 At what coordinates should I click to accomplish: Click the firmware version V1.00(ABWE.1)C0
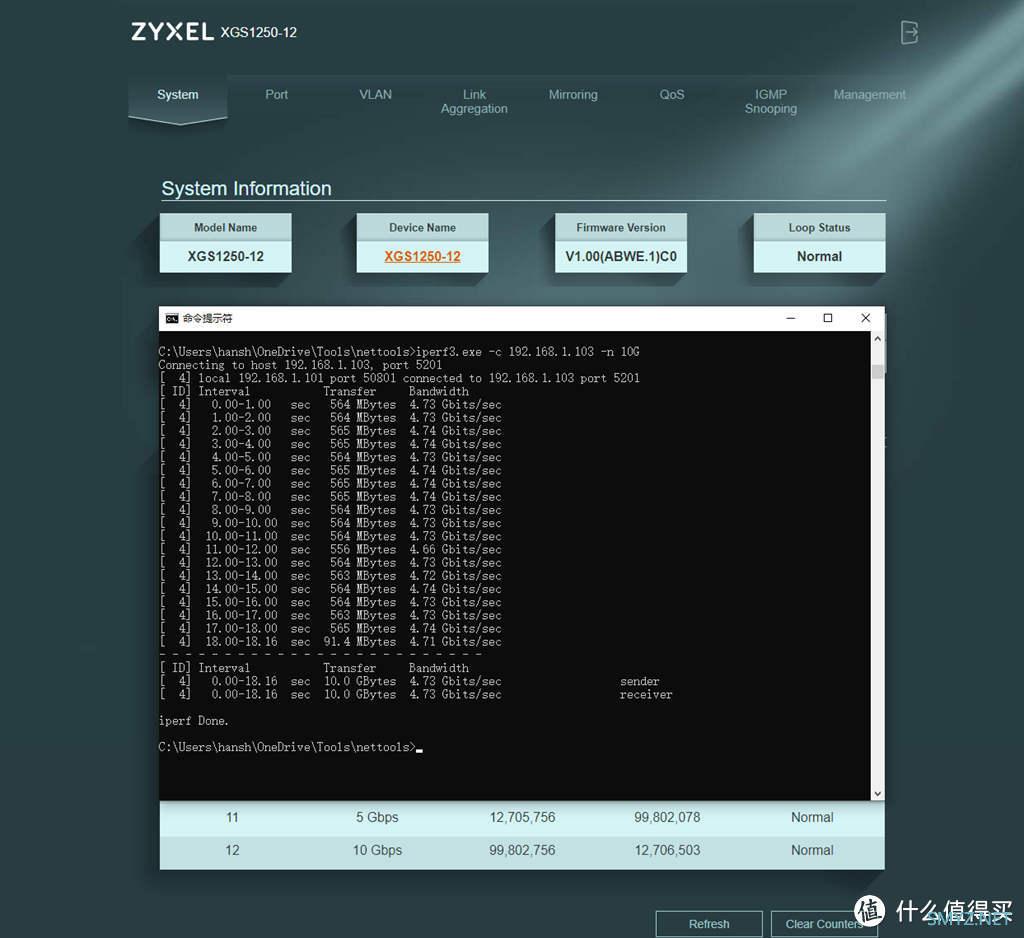coord(621,257)
